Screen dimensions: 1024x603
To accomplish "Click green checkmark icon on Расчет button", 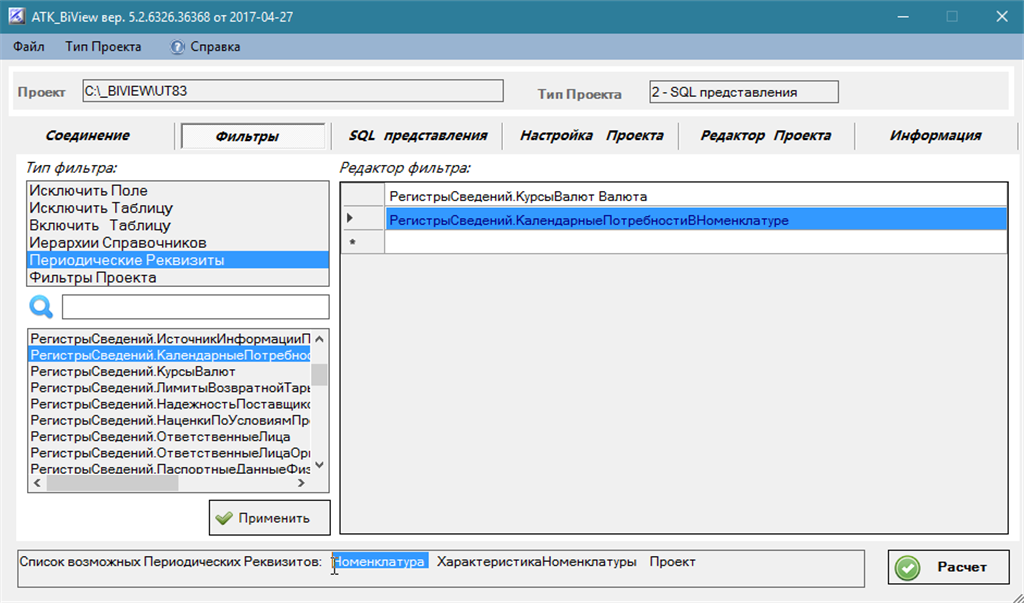I will click(x=908, y=567).
